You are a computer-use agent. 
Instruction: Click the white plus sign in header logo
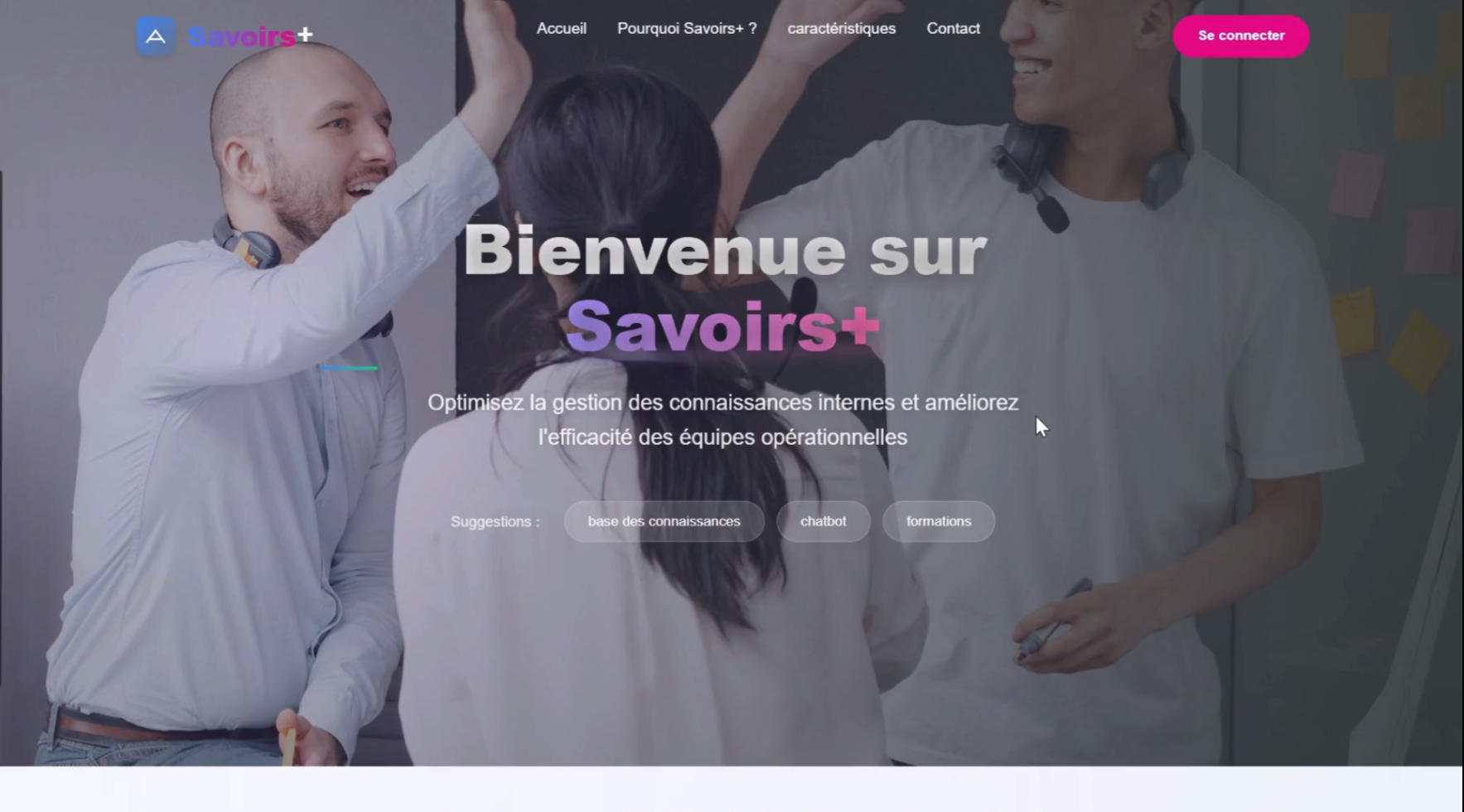click(x=305, y=34)
